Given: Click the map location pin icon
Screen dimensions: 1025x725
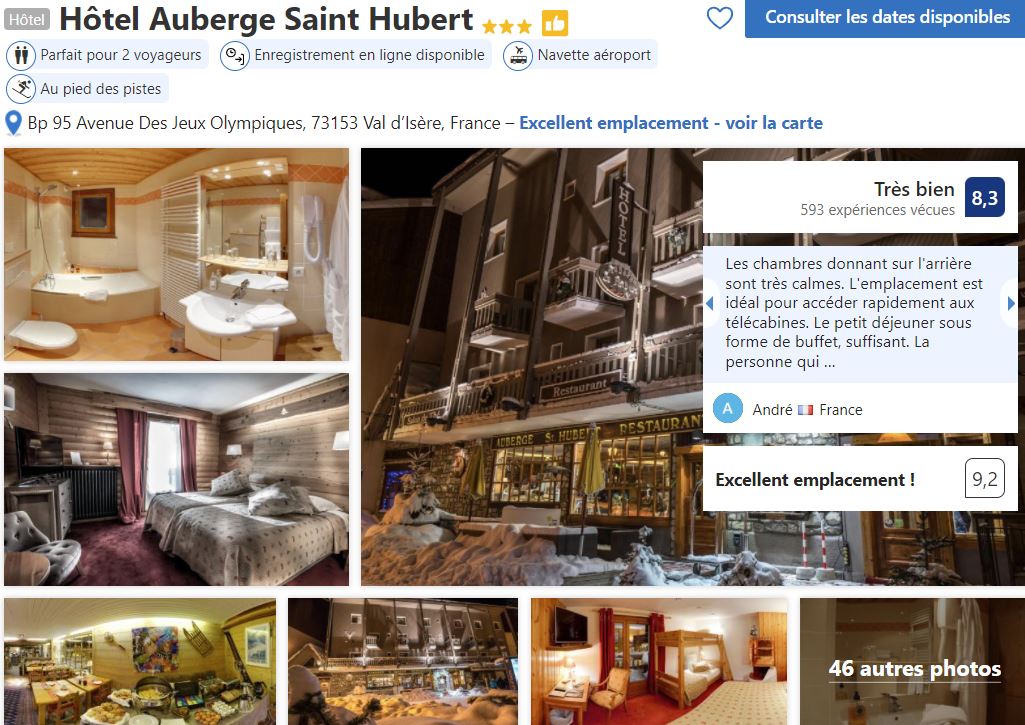Looking at the screenshot, I should 13,123.
